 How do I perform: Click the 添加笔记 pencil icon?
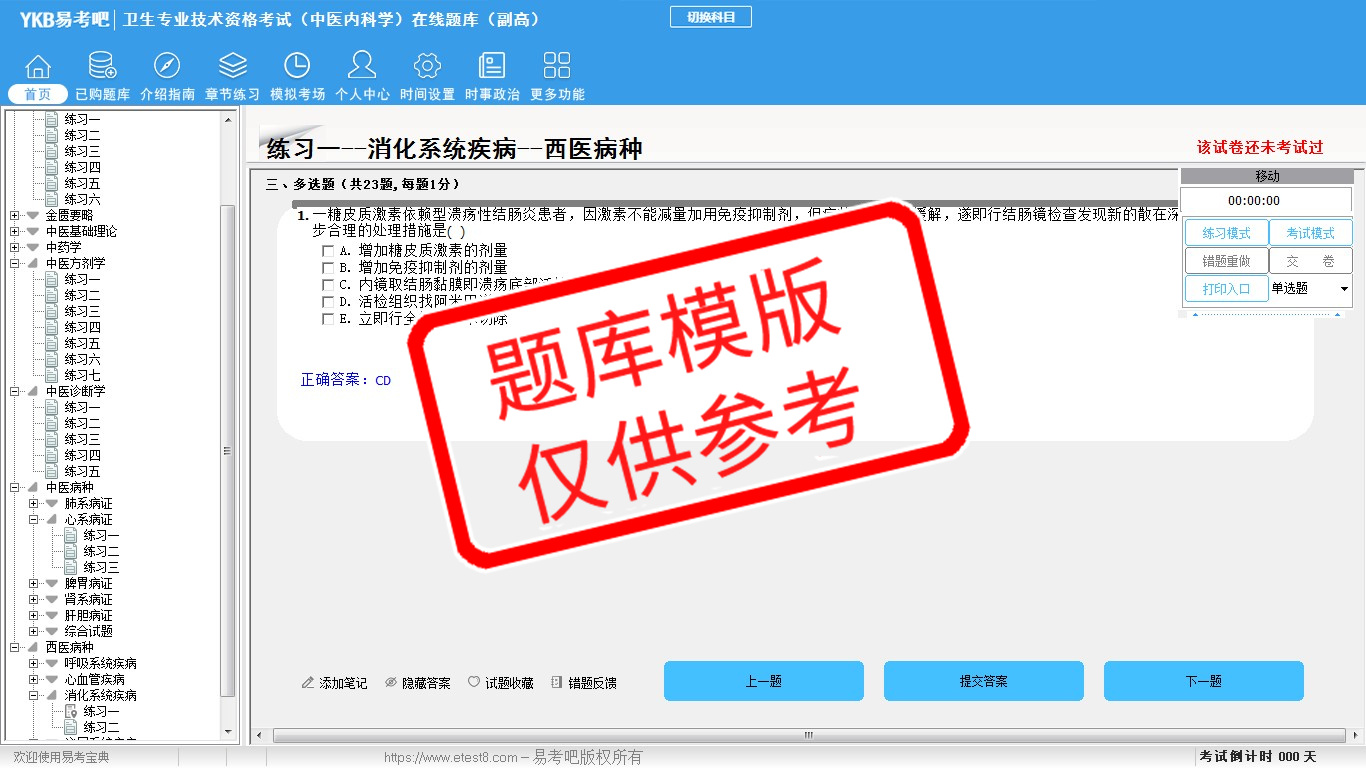tap(308, 683)
